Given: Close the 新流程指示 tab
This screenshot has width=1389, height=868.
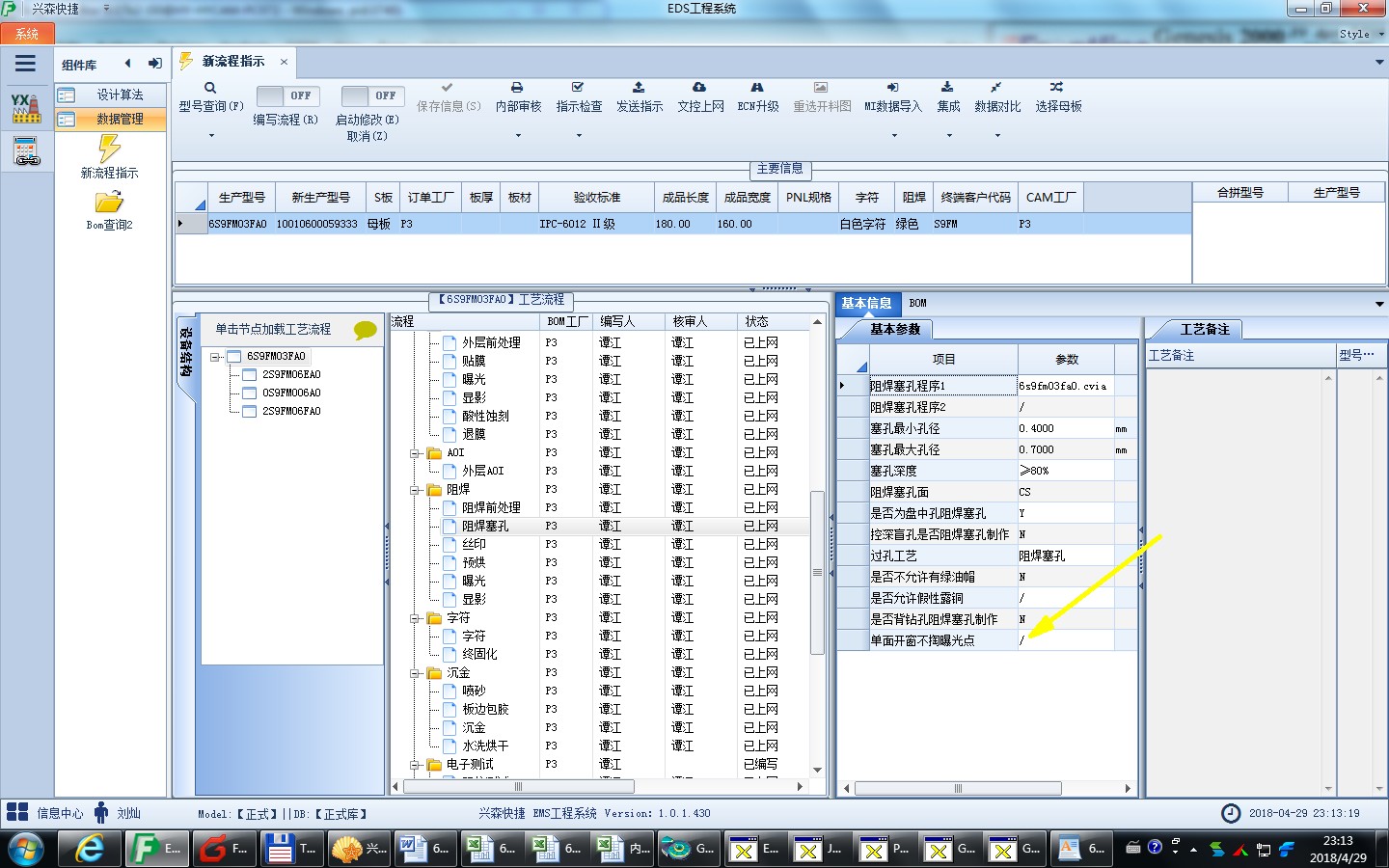Looking at the screenshot, I should coord(284,62).
